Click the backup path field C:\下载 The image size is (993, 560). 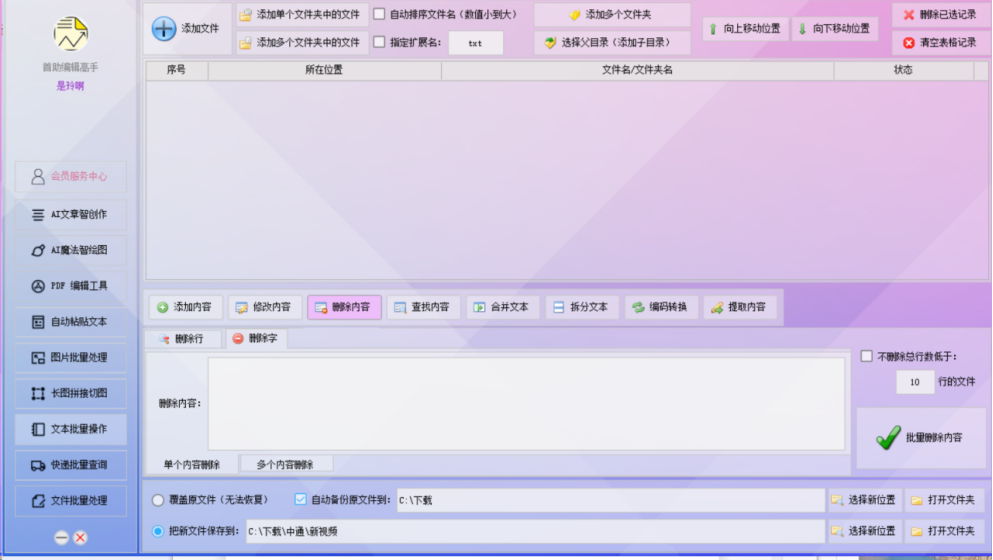tap(610, 500)
